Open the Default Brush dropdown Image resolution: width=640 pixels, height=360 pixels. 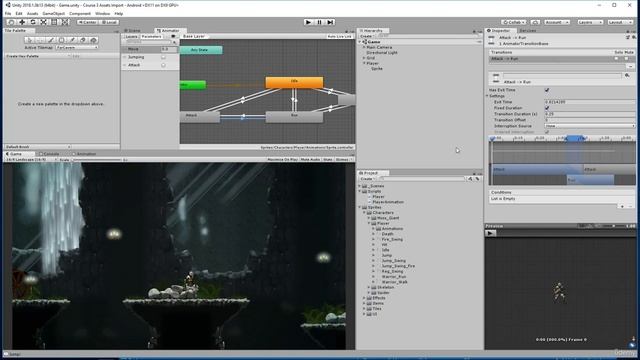point(38,147)
